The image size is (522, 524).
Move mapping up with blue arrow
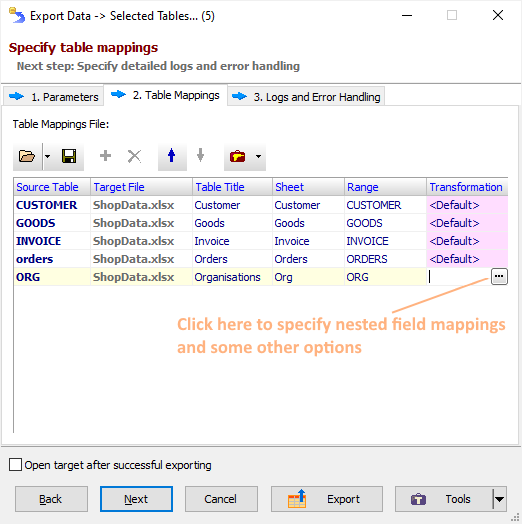click(x=172, y=156)
